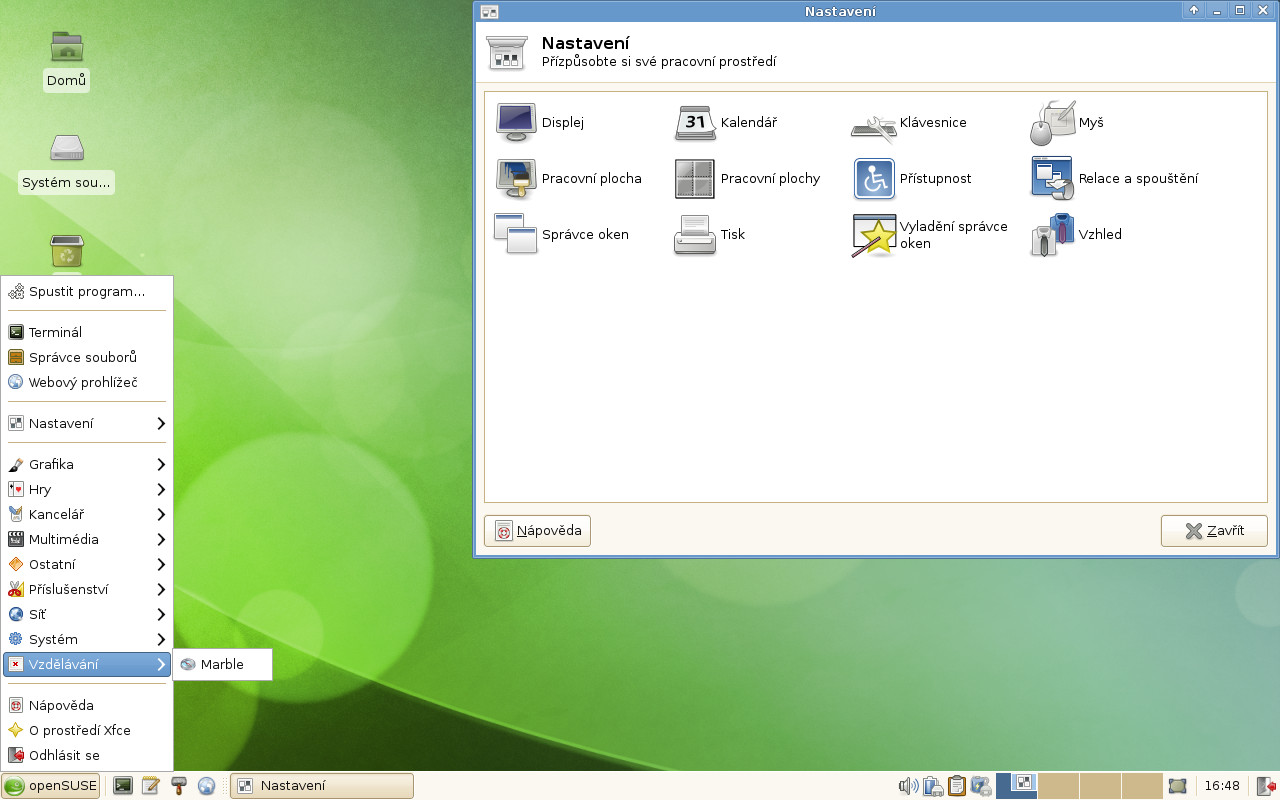Open the Displej settings icon
This screenshot has height=800, width=1280.
point(517,123)
